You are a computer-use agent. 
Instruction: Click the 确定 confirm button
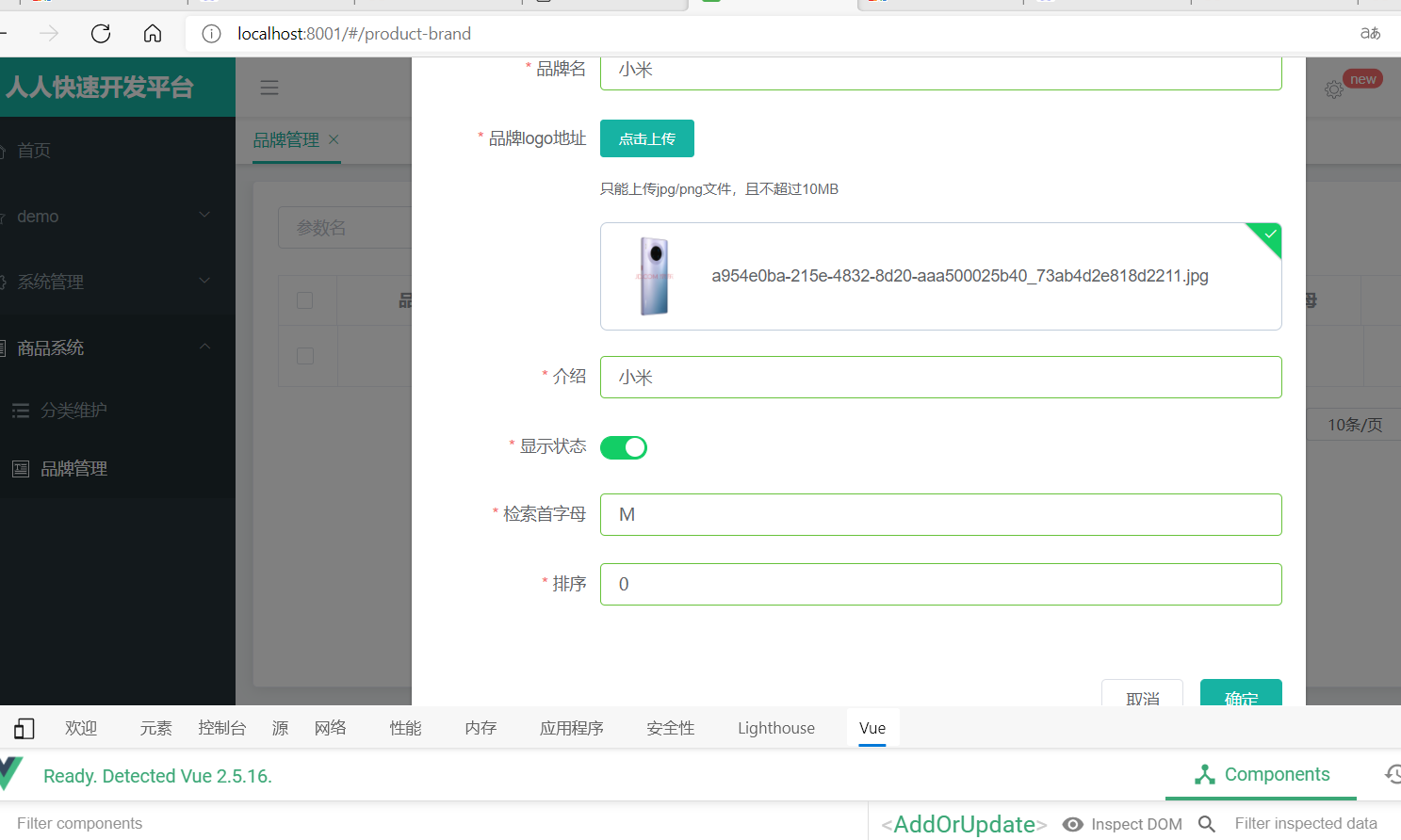point(1241,693)
